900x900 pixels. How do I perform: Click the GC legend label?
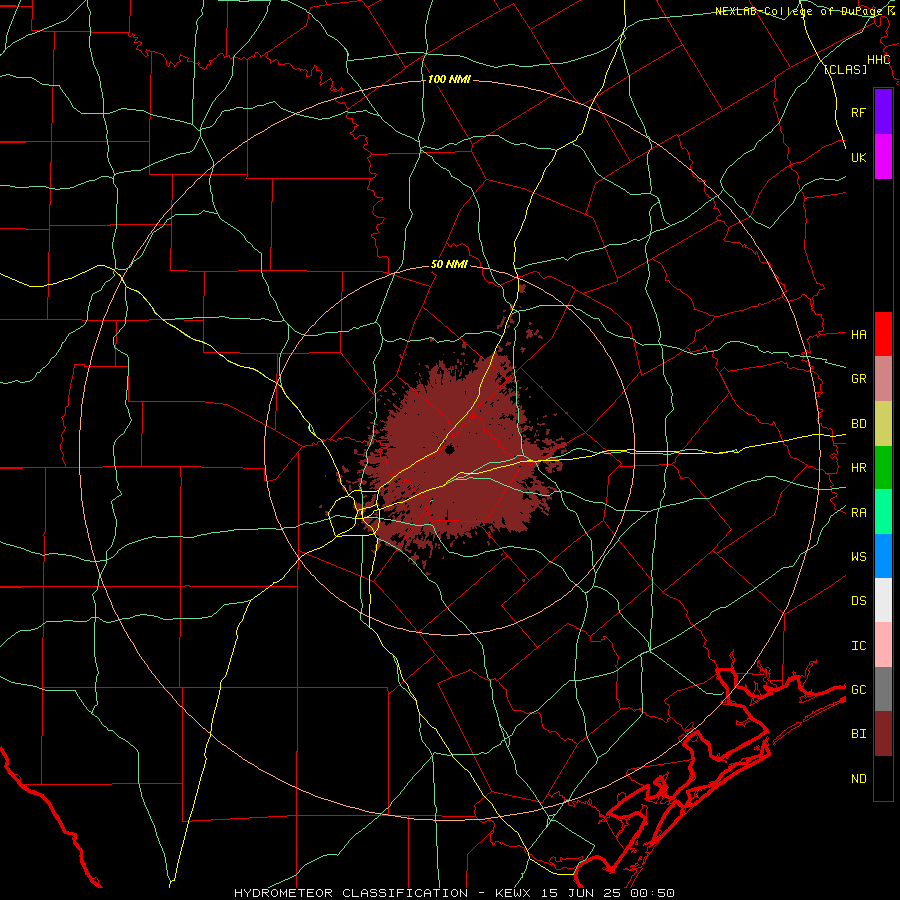[858, 689]
